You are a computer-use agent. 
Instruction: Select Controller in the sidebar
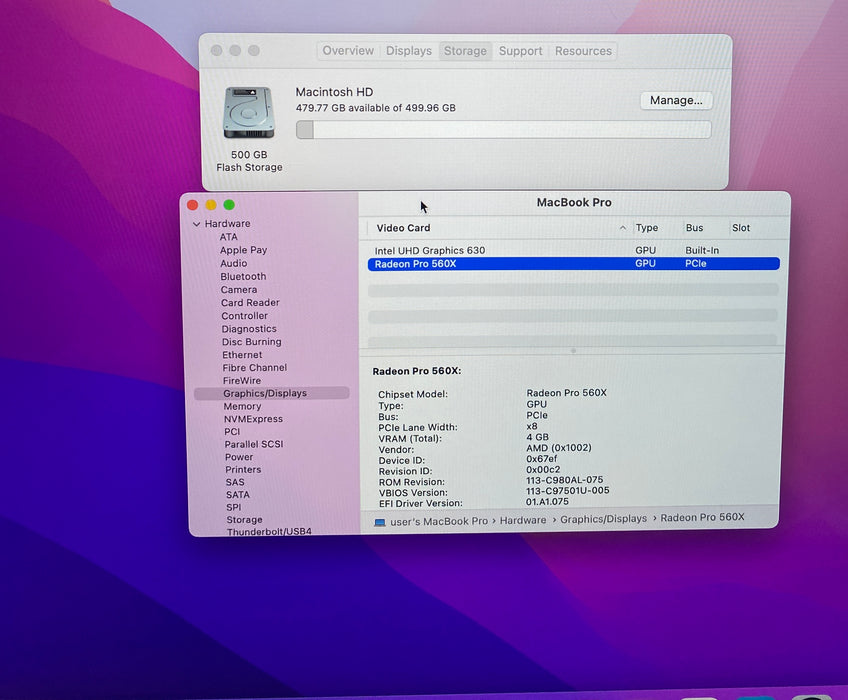click(x=244, y=316)
